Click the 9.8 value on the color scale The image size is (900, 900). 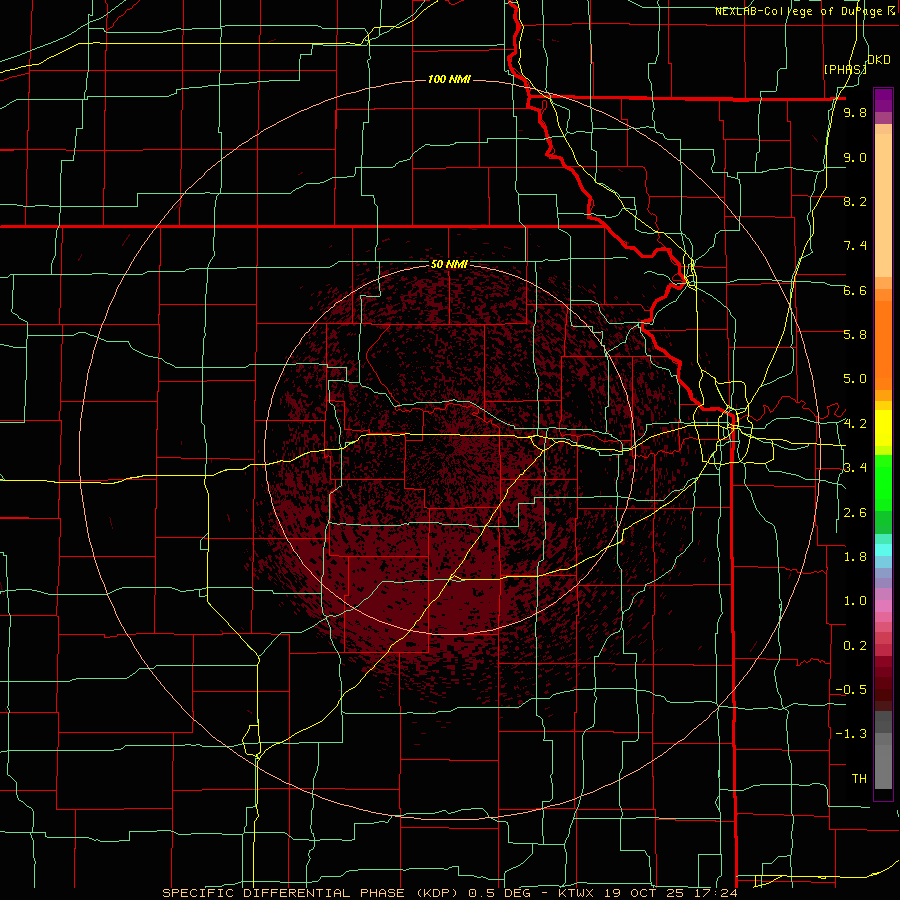pyautogui.click(x=855, y=112)
